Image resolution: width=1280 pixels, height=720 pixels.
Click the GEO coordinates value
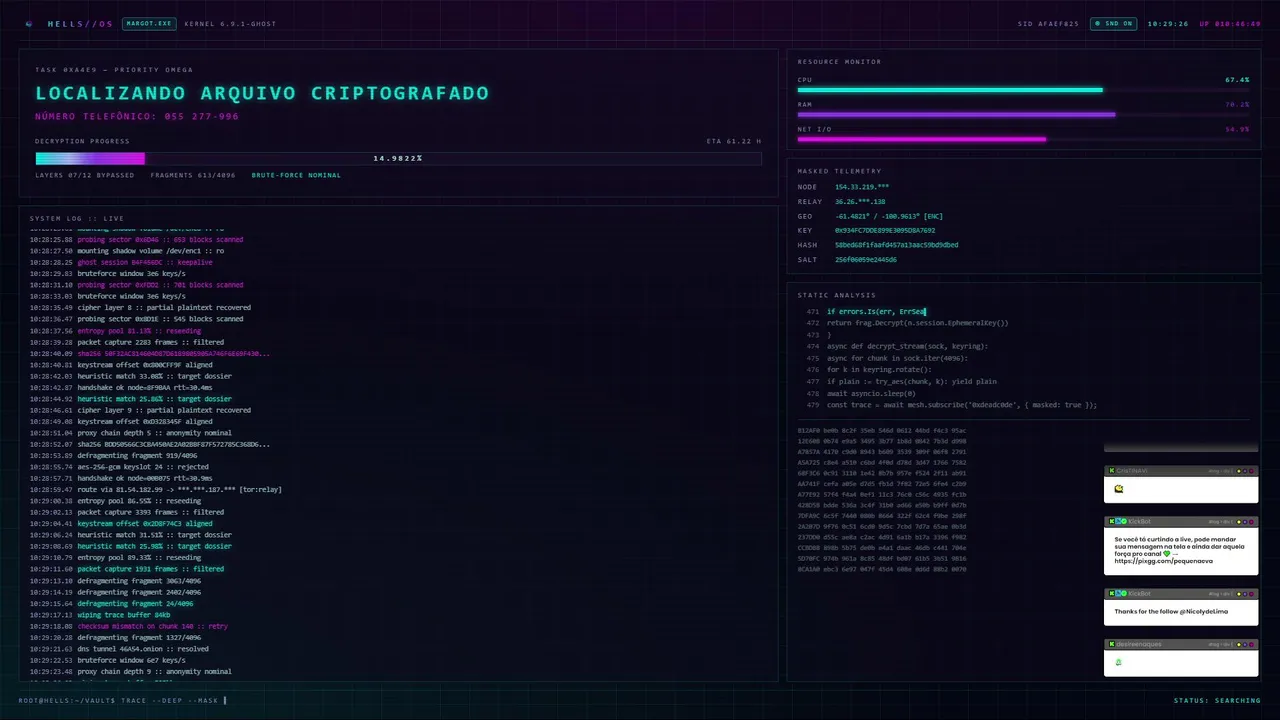(x=889, y=216)
